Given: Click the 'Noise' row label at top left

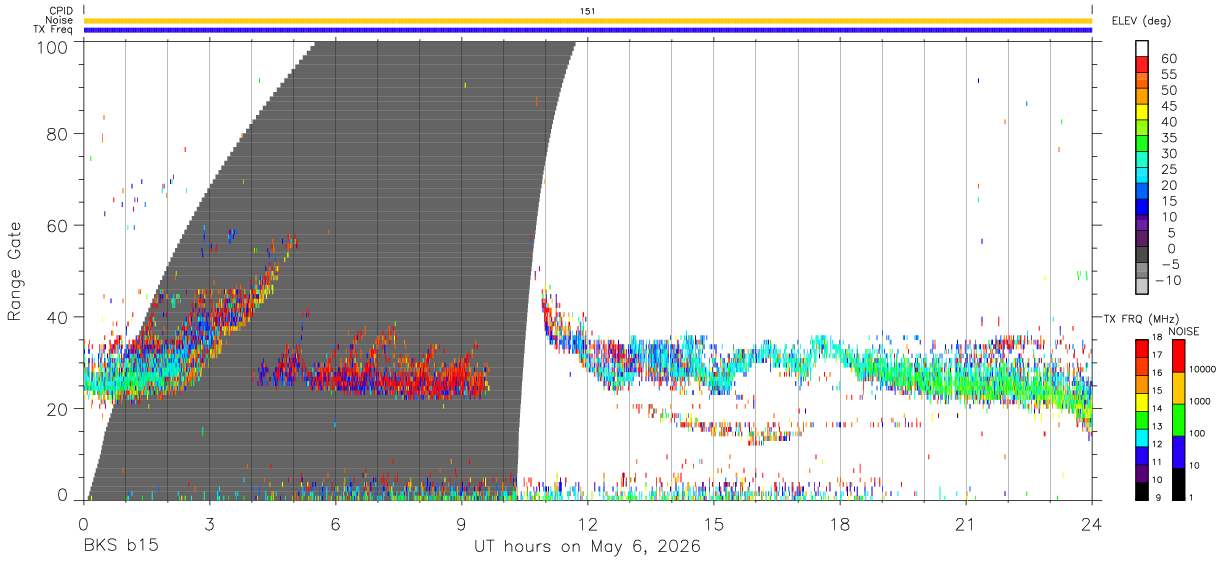Looking at the screenshot, I should click(59, 20).
